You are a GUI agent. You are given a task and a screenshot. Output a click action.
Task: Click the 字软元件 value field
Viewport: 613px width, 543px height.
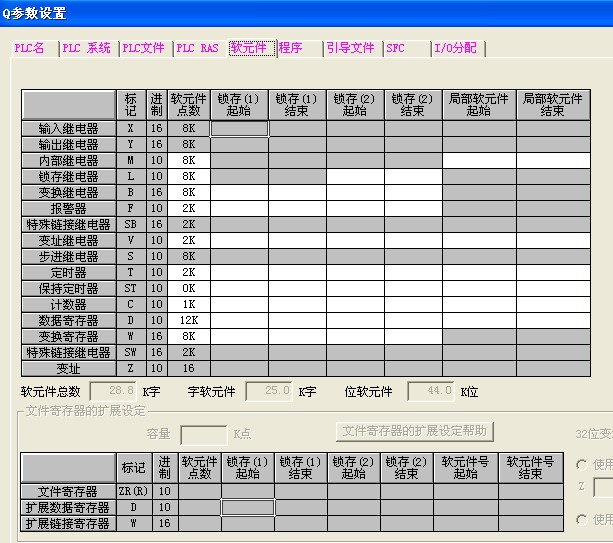point(269,391)
